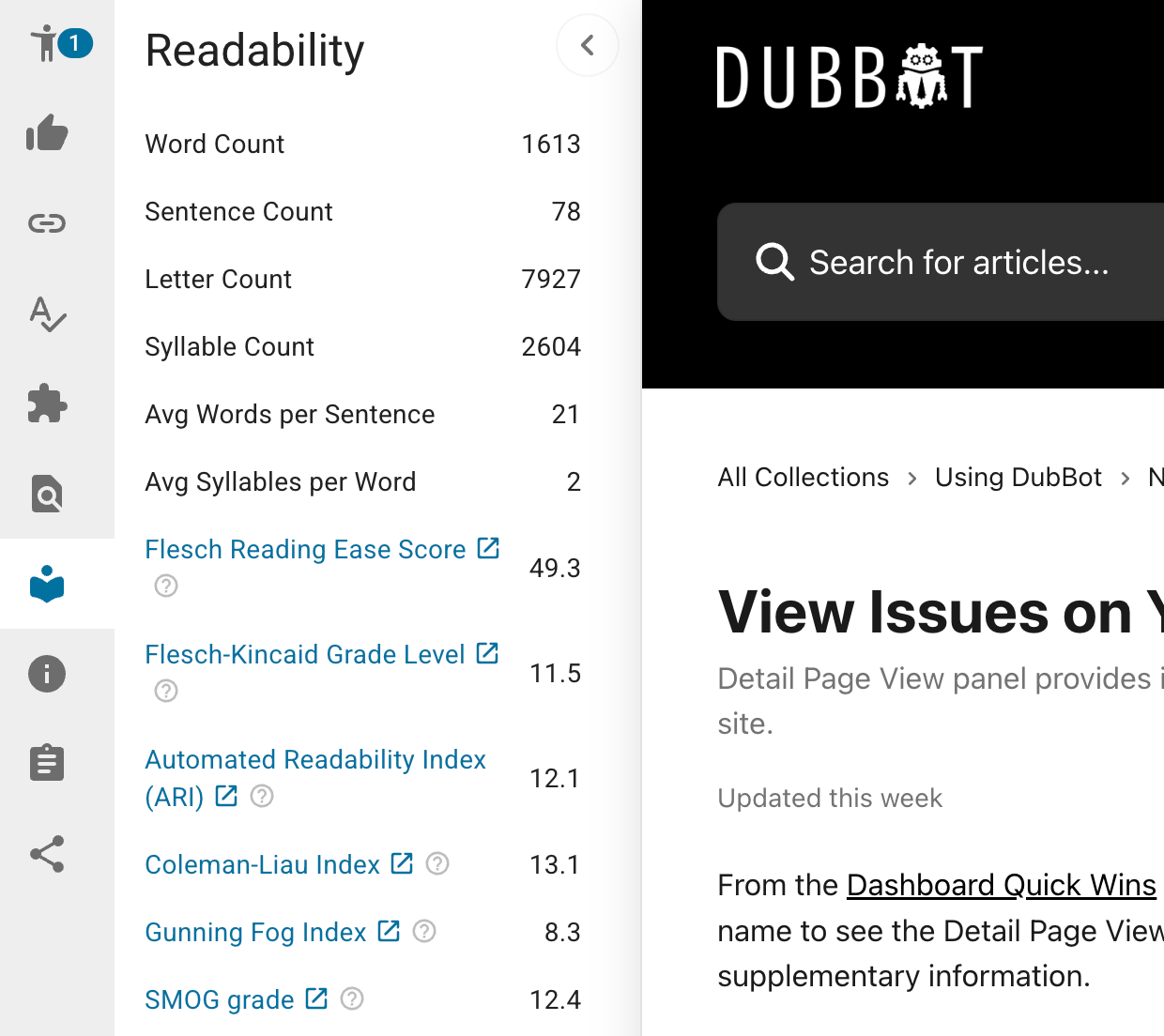Click the puzzle piece custom checks icon
This screenshot has height=1036, width=1164.
[47, 404]
